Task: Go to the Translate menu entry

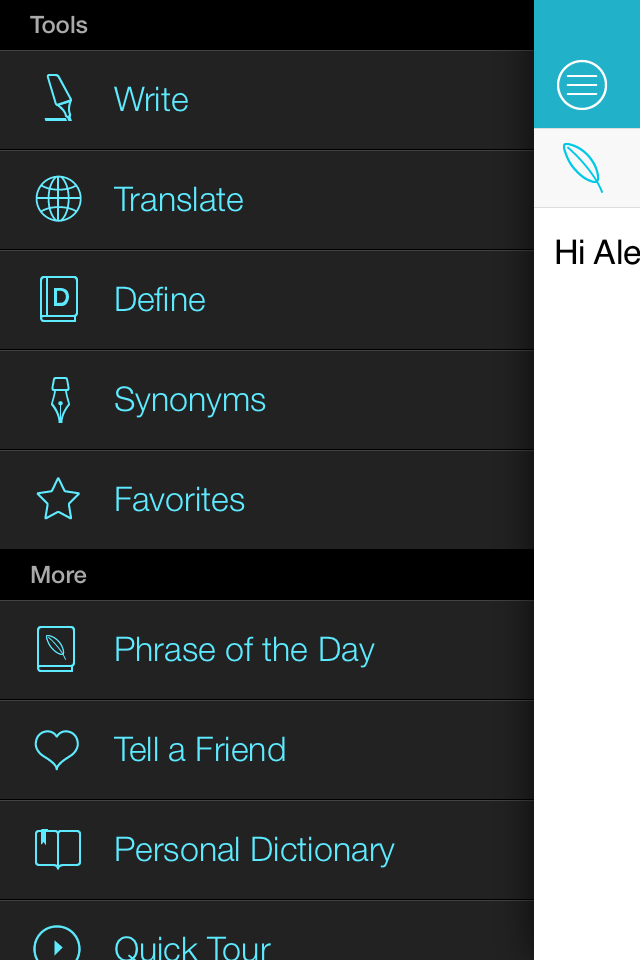Action: coord(178,200)
